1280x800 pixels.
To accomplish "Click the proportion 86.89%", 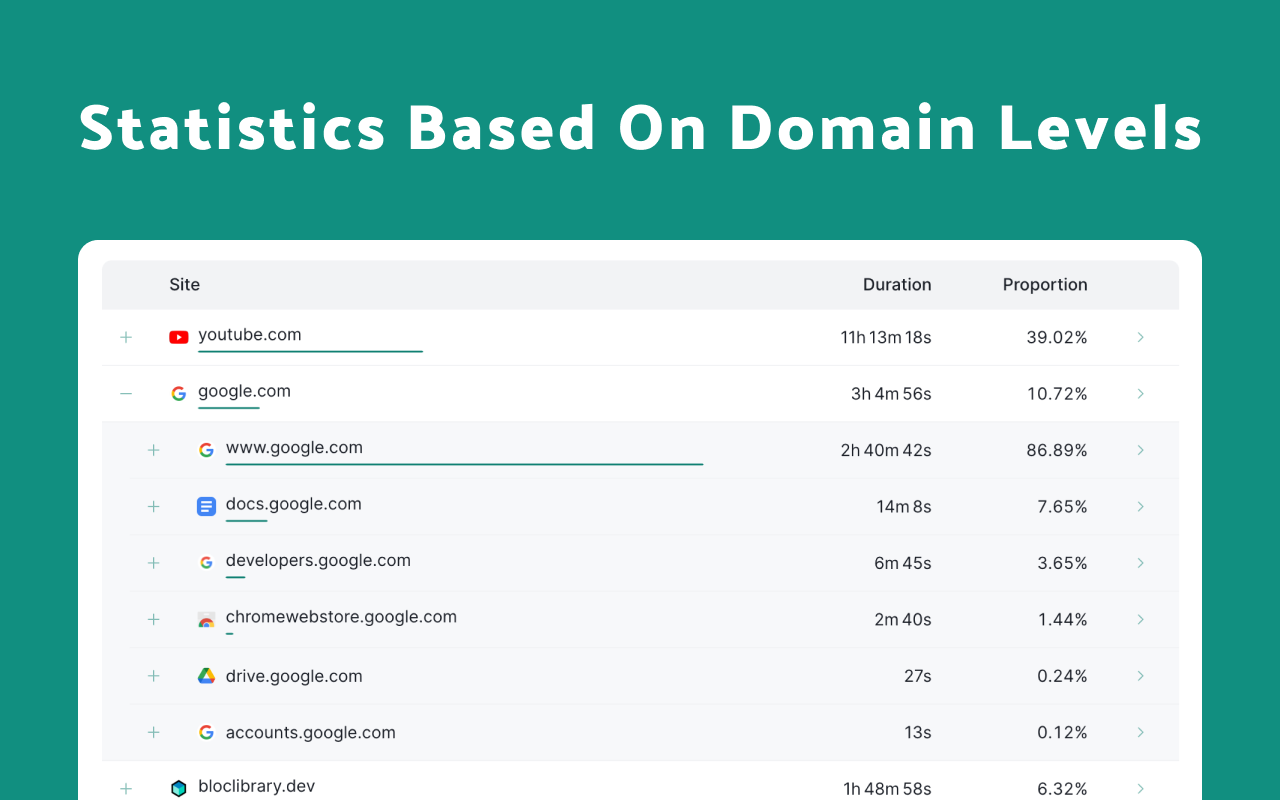I will click(x=1057, y=451).
